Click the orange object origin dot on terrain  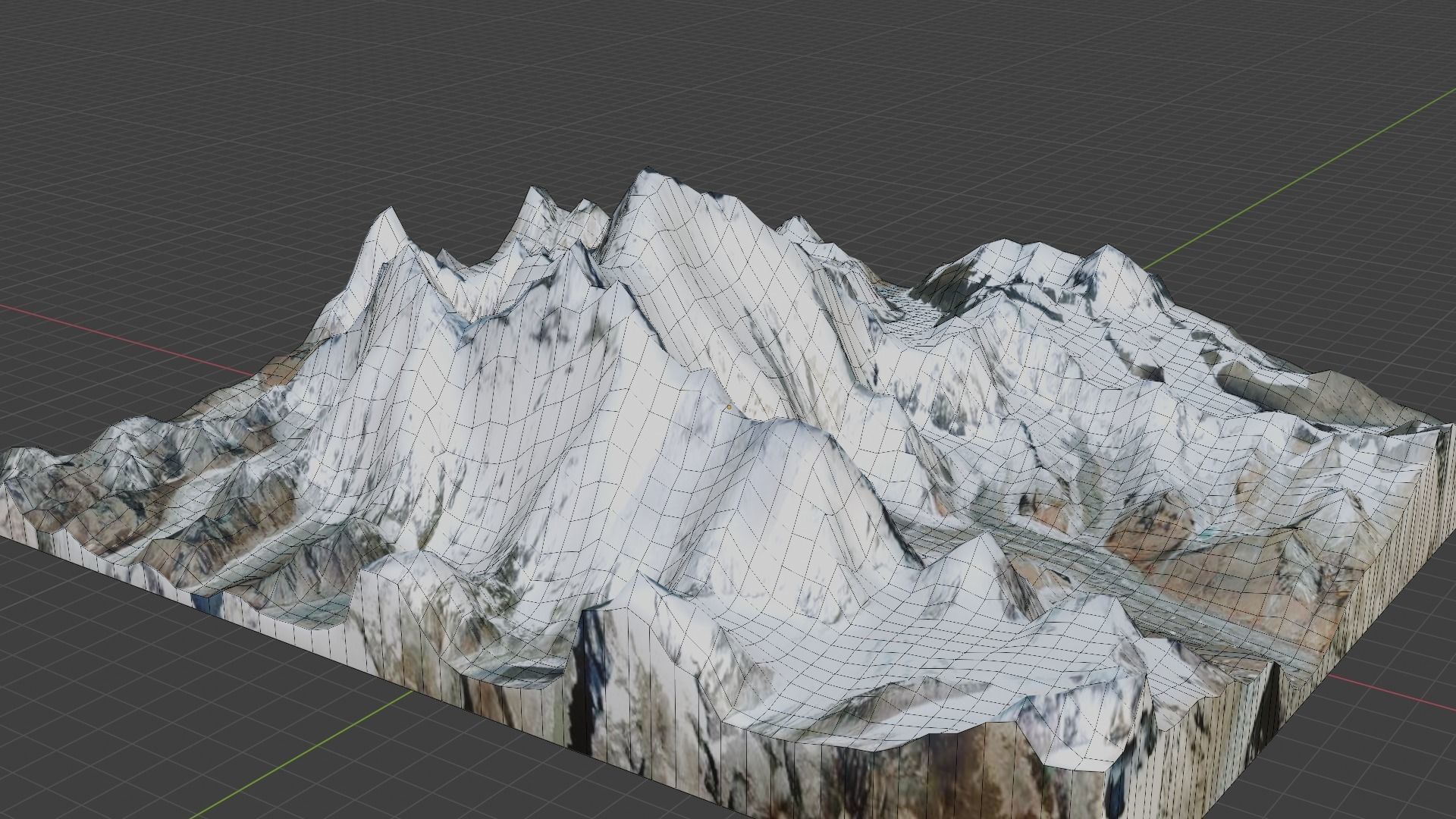[729, 407]
